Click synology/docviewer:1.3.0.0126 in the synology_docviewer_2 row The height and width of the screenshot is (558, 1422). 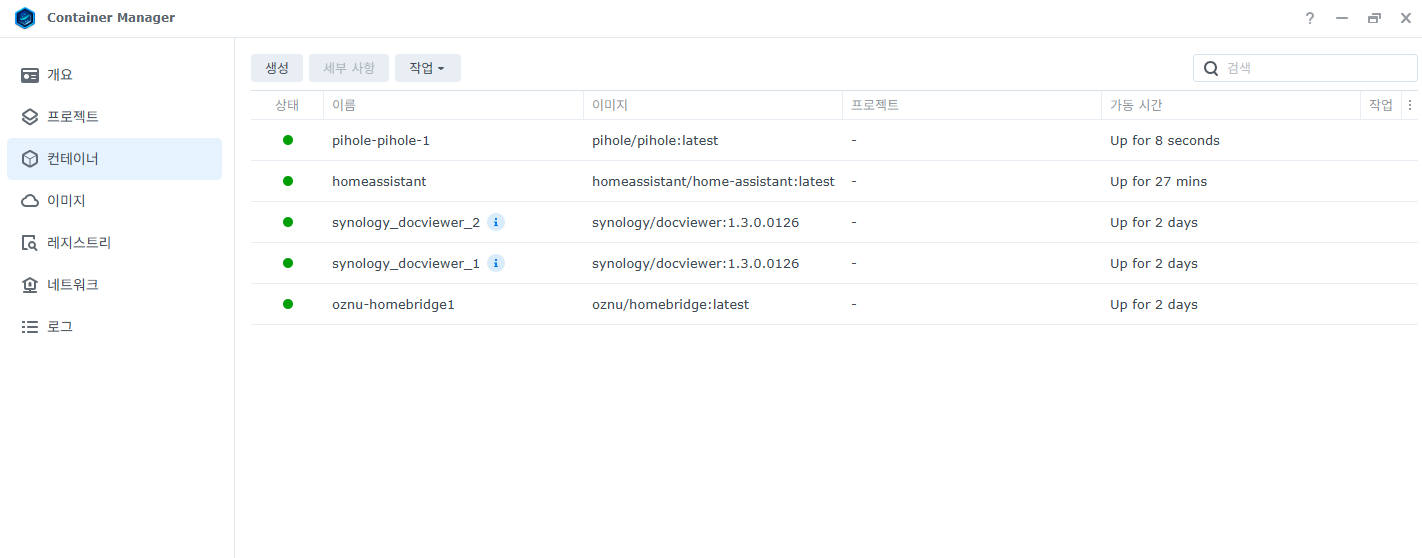(695, 222)
